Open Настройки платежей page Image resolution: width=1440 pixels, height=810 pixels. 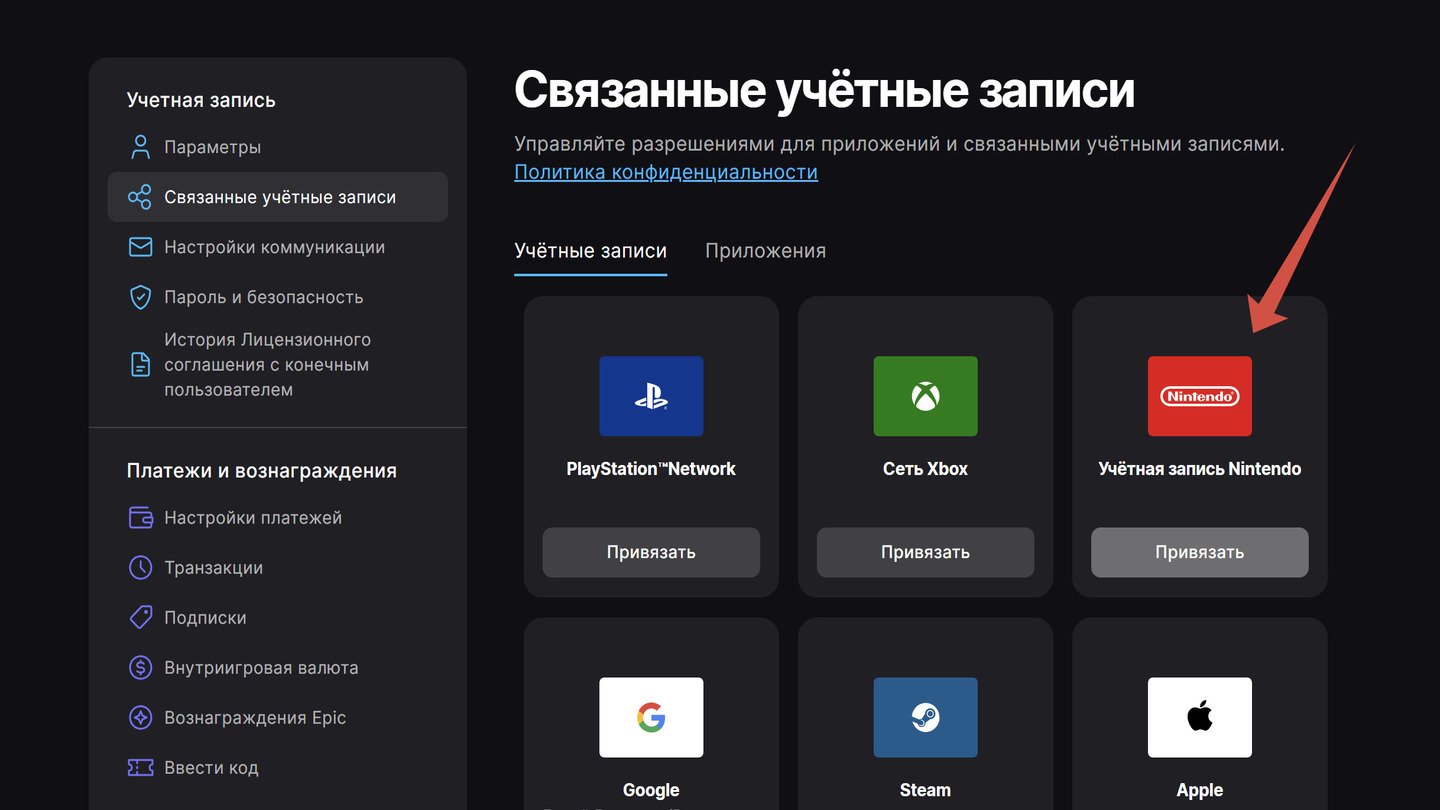[277, 518]
